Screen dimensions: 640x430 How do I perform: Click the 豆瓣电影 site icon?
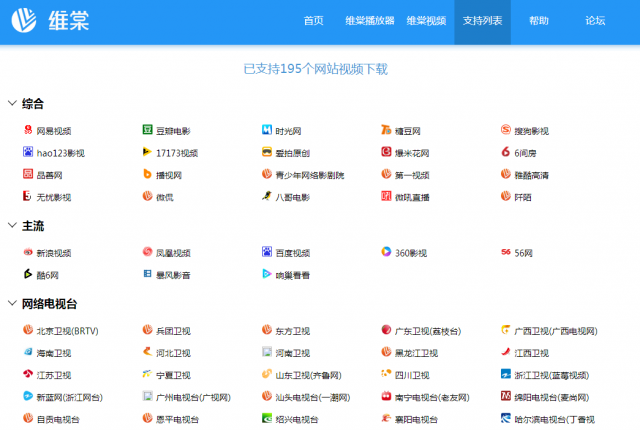point(147,130)
